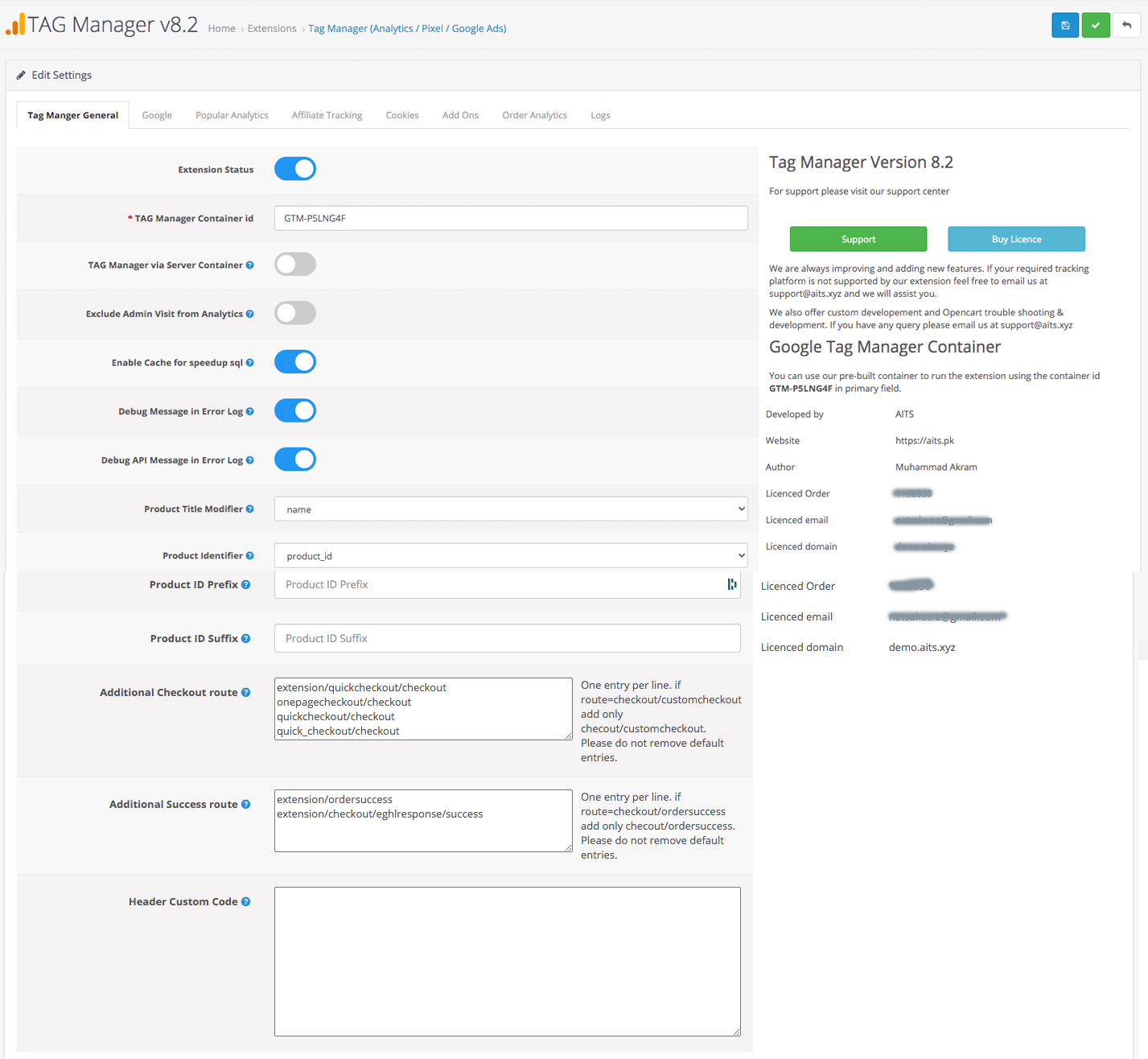Toggle Enable Cache for speedup sql switch
1148x1059 pixels.
point(295,362)
